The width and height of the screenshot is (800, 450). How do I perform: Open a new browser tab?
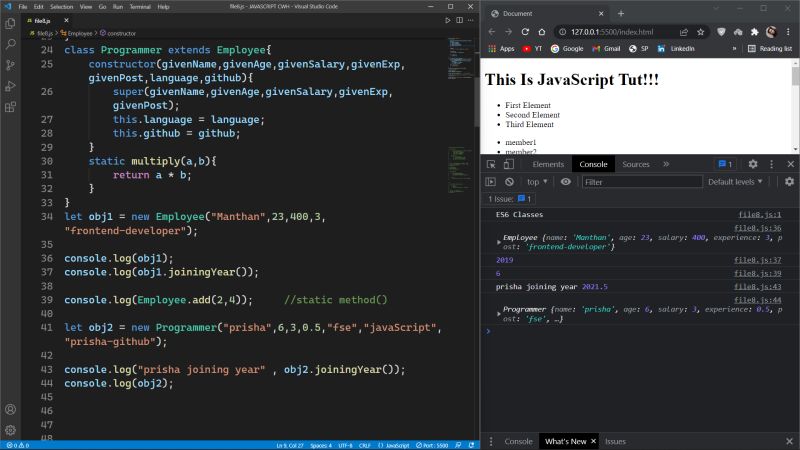[x=621, y=14]
